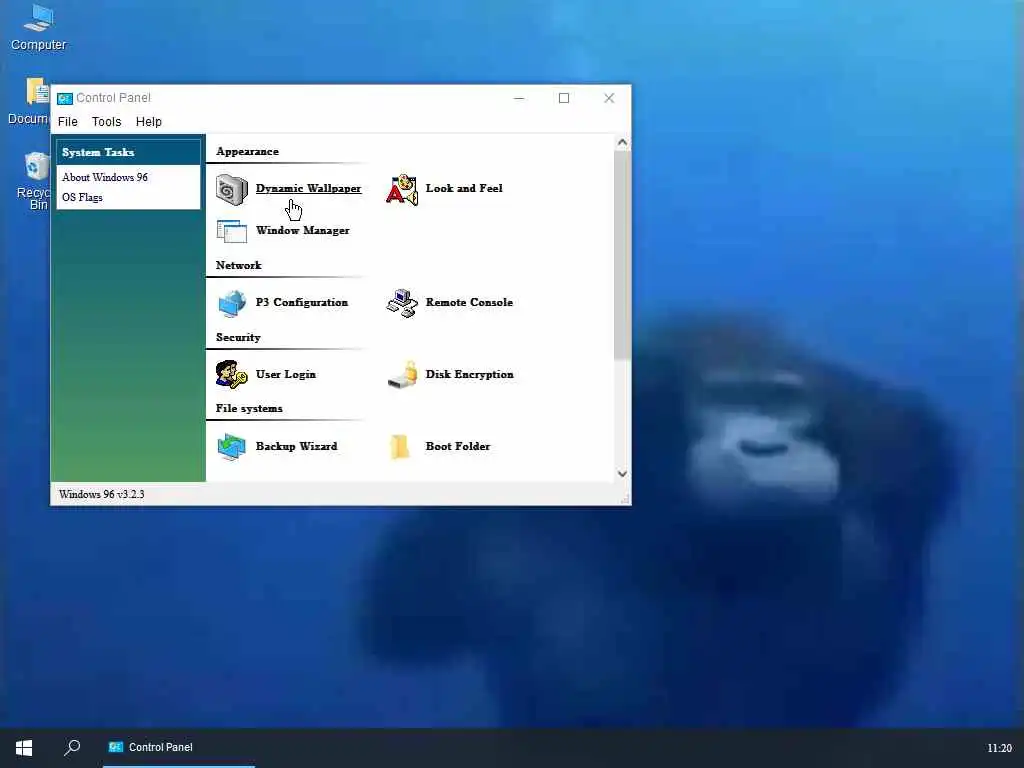Open the Help menu
The height and width of the screenshot is (768, 1024).
148,122
